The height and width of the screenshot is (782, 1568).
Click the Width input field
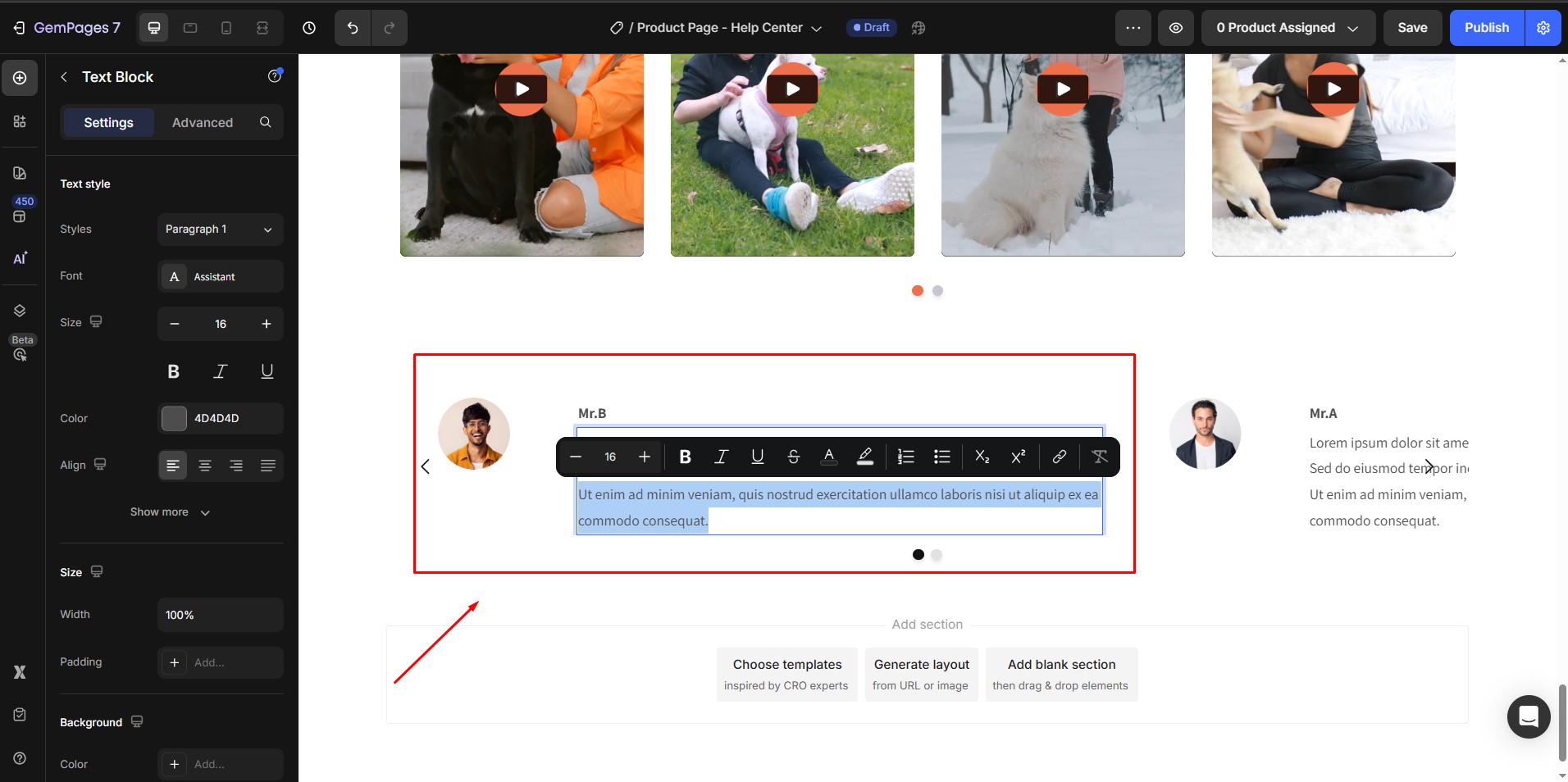pos(220,615)
